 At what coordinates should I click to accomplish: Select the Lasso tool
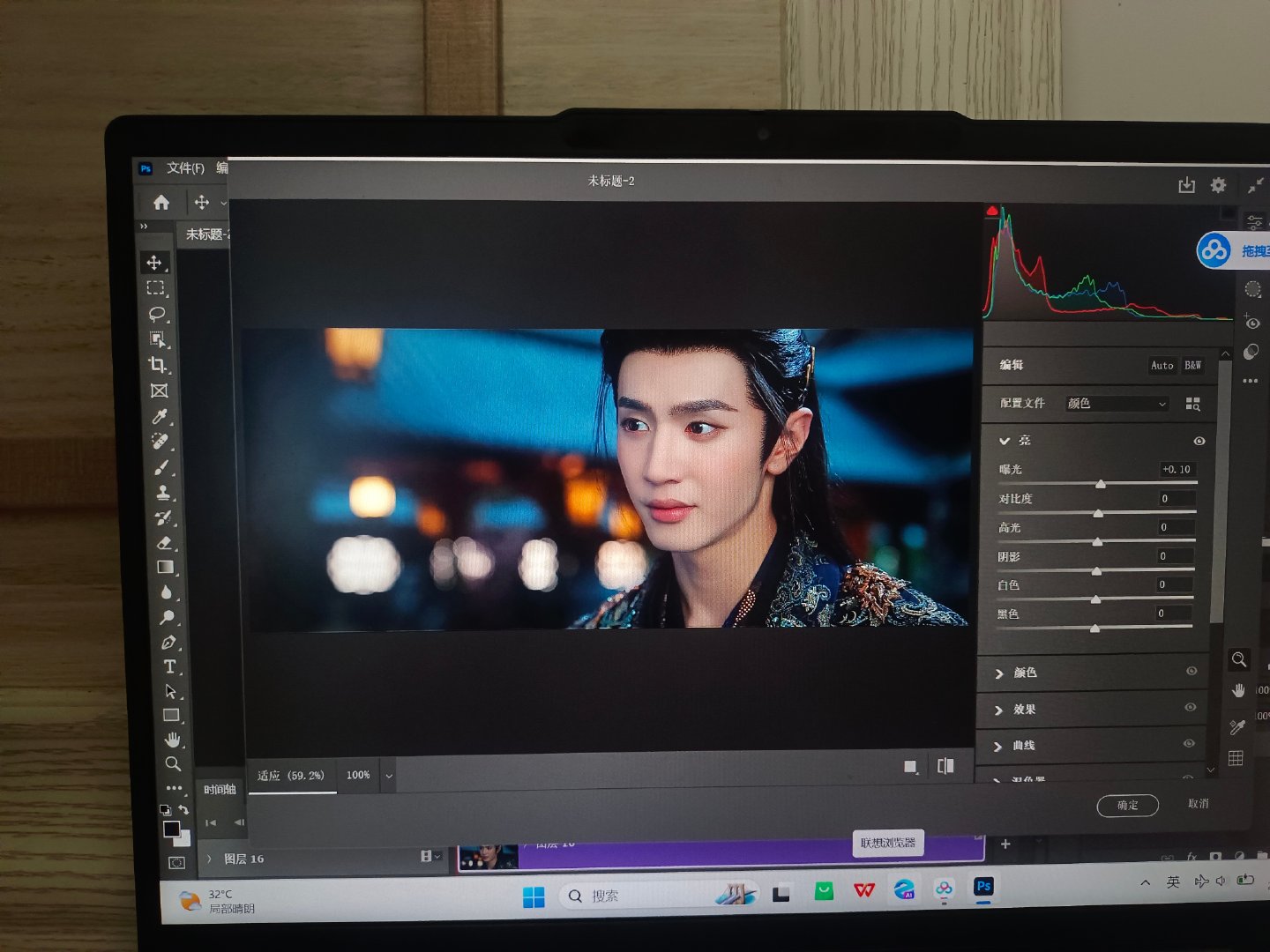tap(157, 314)
